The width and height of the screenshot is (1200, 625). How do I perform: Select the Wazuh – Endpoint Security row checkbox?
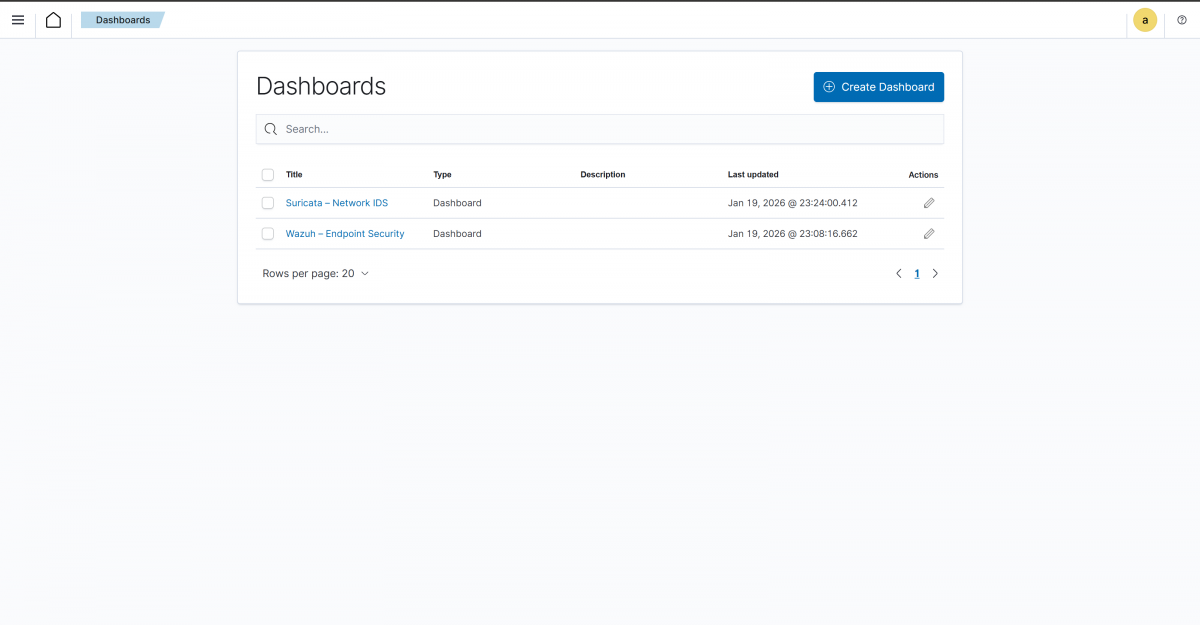[267, 233]
